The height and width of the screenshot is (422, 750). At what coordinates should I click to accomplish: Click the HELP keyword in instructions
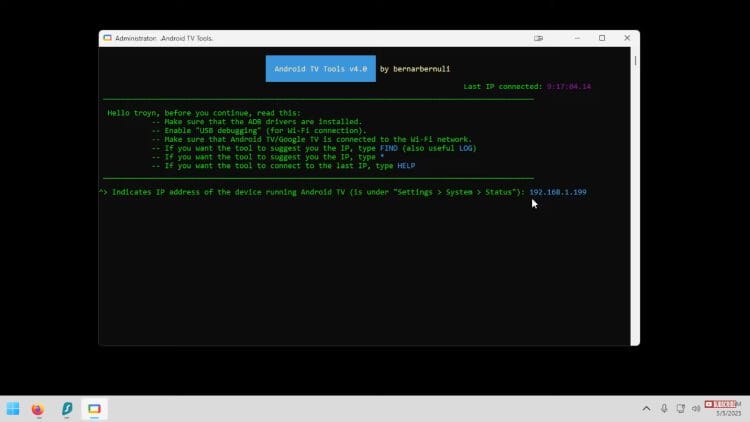pyautogui.click(x=406, y=166)
